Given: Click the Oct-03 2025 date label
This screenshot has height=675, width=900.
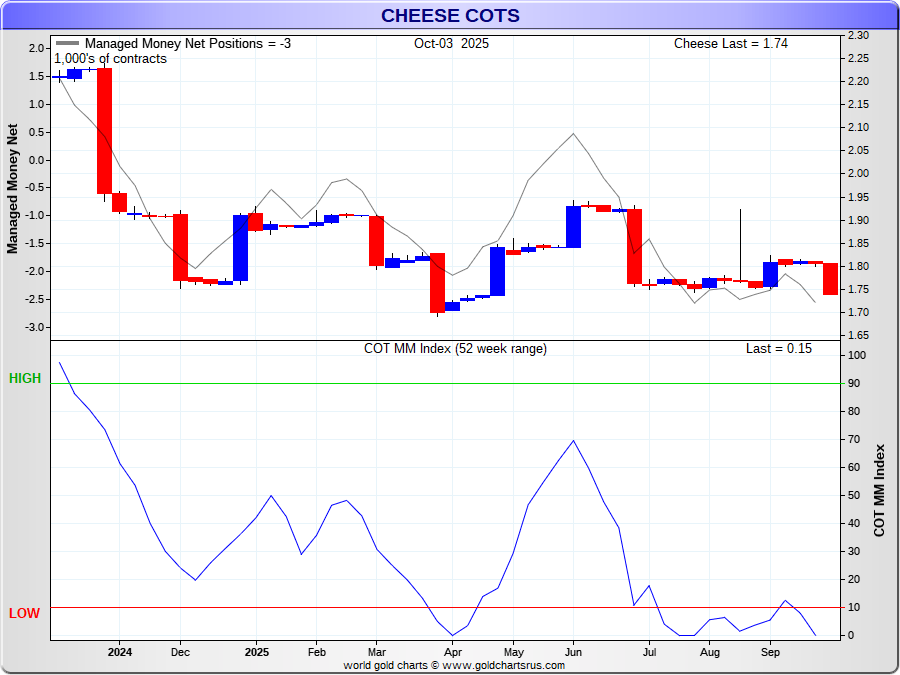Looking at the screenshot, I should 451,44.
